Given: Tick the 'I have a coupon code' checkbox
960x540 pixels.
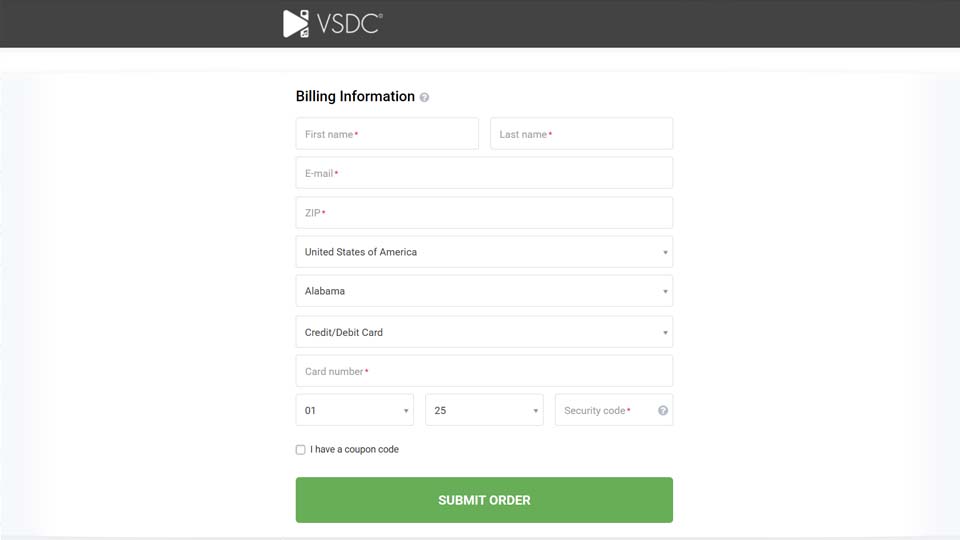Looking at the screenshot, I should (300, 450).
